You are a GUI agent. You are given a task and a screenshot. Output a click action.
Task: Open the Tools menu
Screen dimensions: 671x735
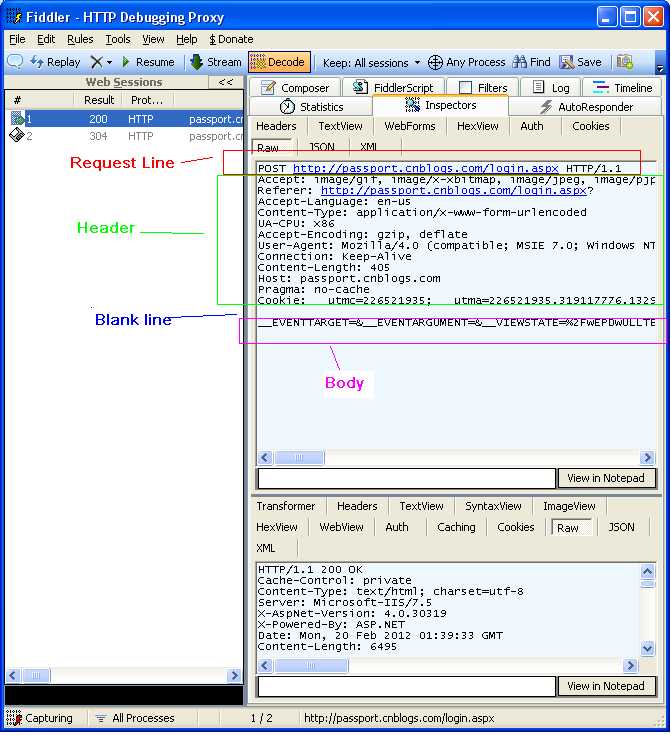pos(118,39)
